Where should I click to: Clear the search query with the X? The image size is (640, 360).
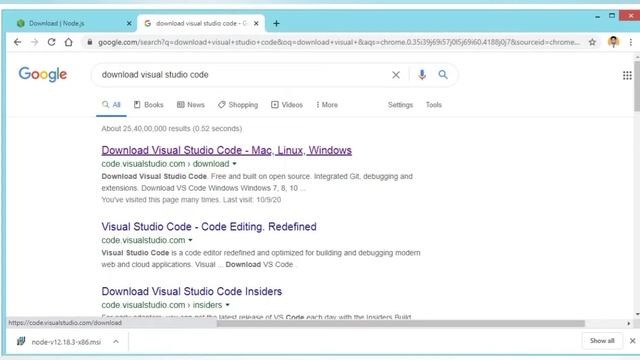point(396,75)
